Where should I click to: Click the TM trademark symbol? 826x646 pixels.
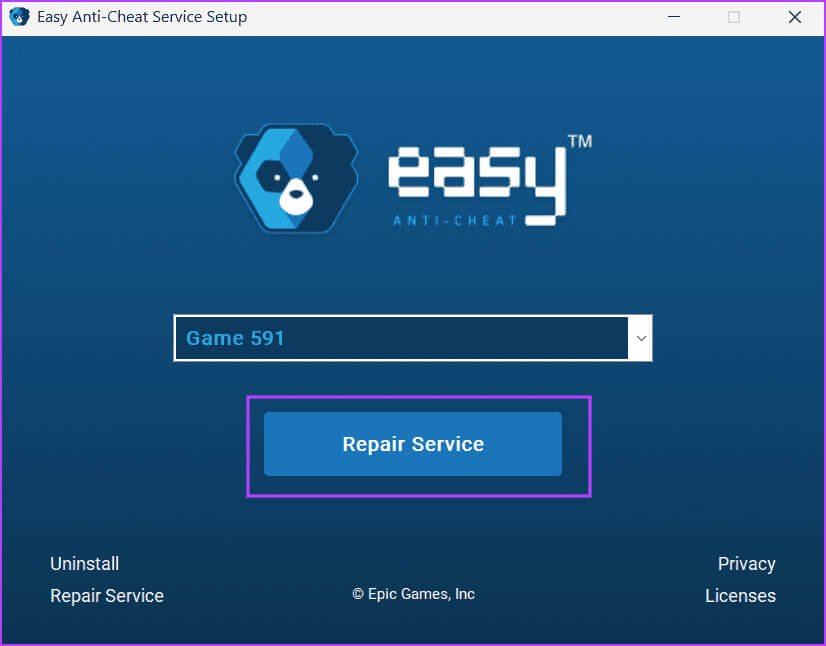[x=579, y=142]
